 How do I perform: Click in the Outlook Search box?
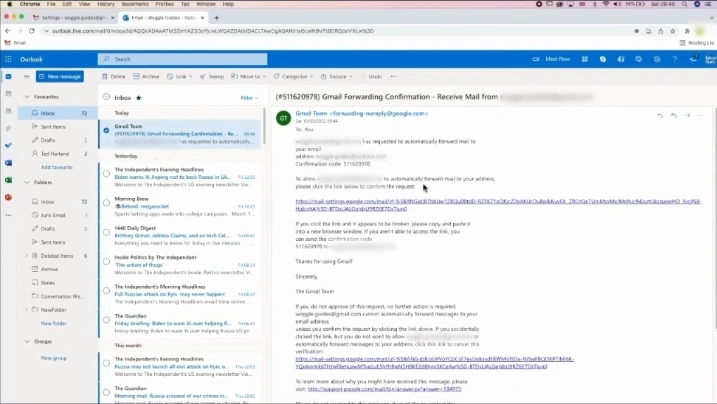[x=182, y=59]
